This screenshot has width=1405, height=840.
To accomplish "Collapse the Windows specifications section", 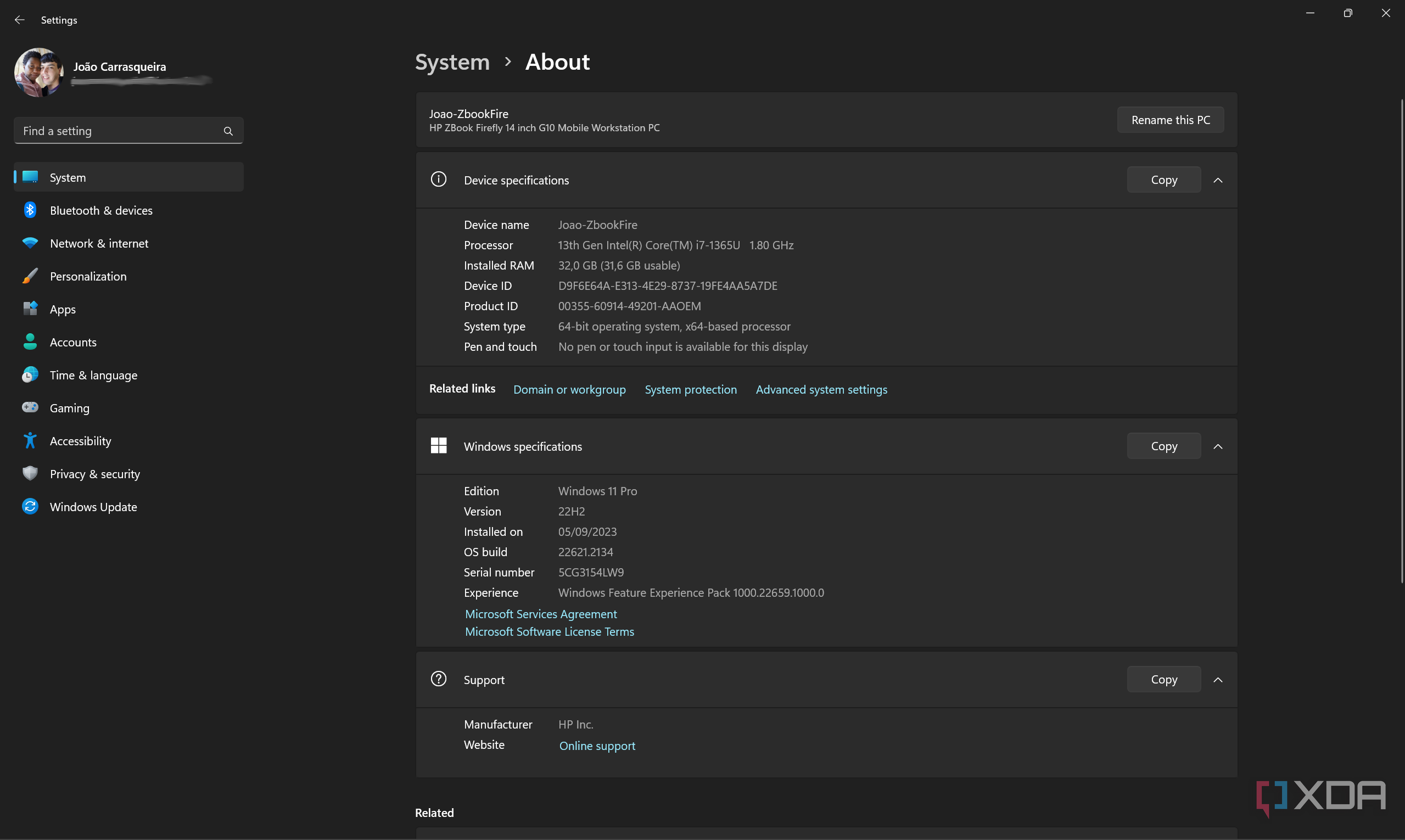I will click(1218, 446).
